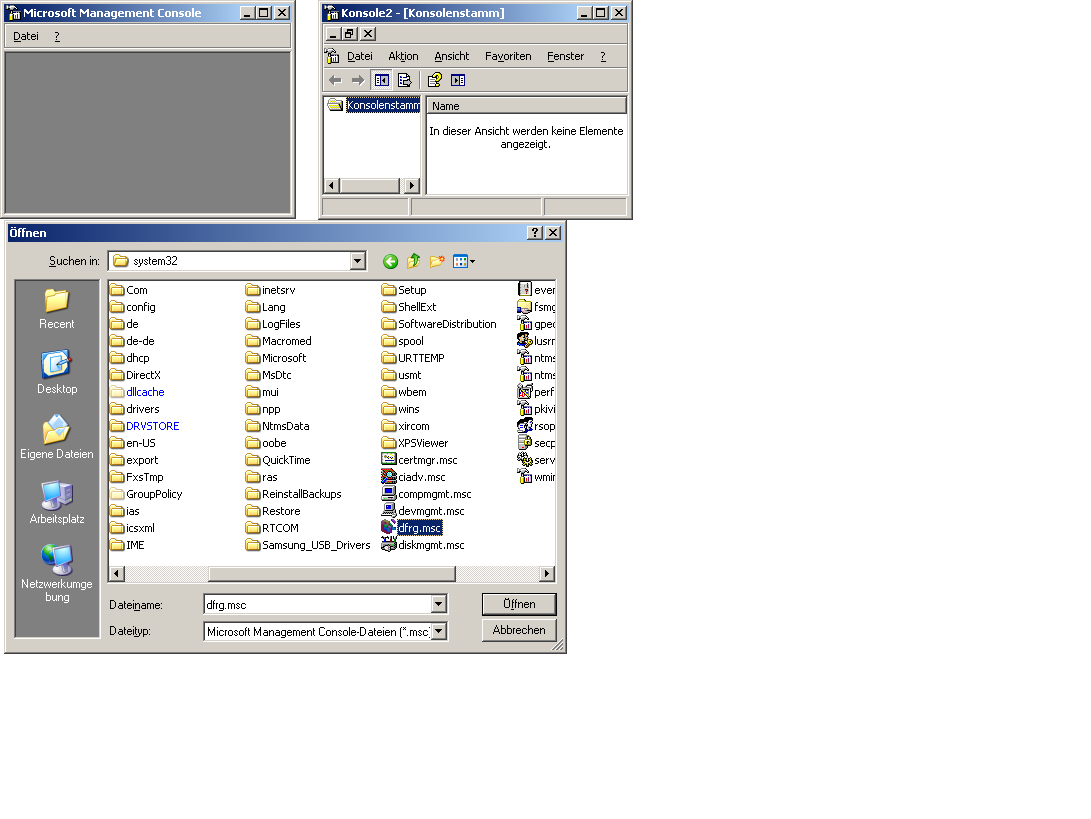Screen dimensions: 1091x819
Task: Click the Konsolenstamm folder tree node
Action: pyautogui.click(x=374, y=105)
